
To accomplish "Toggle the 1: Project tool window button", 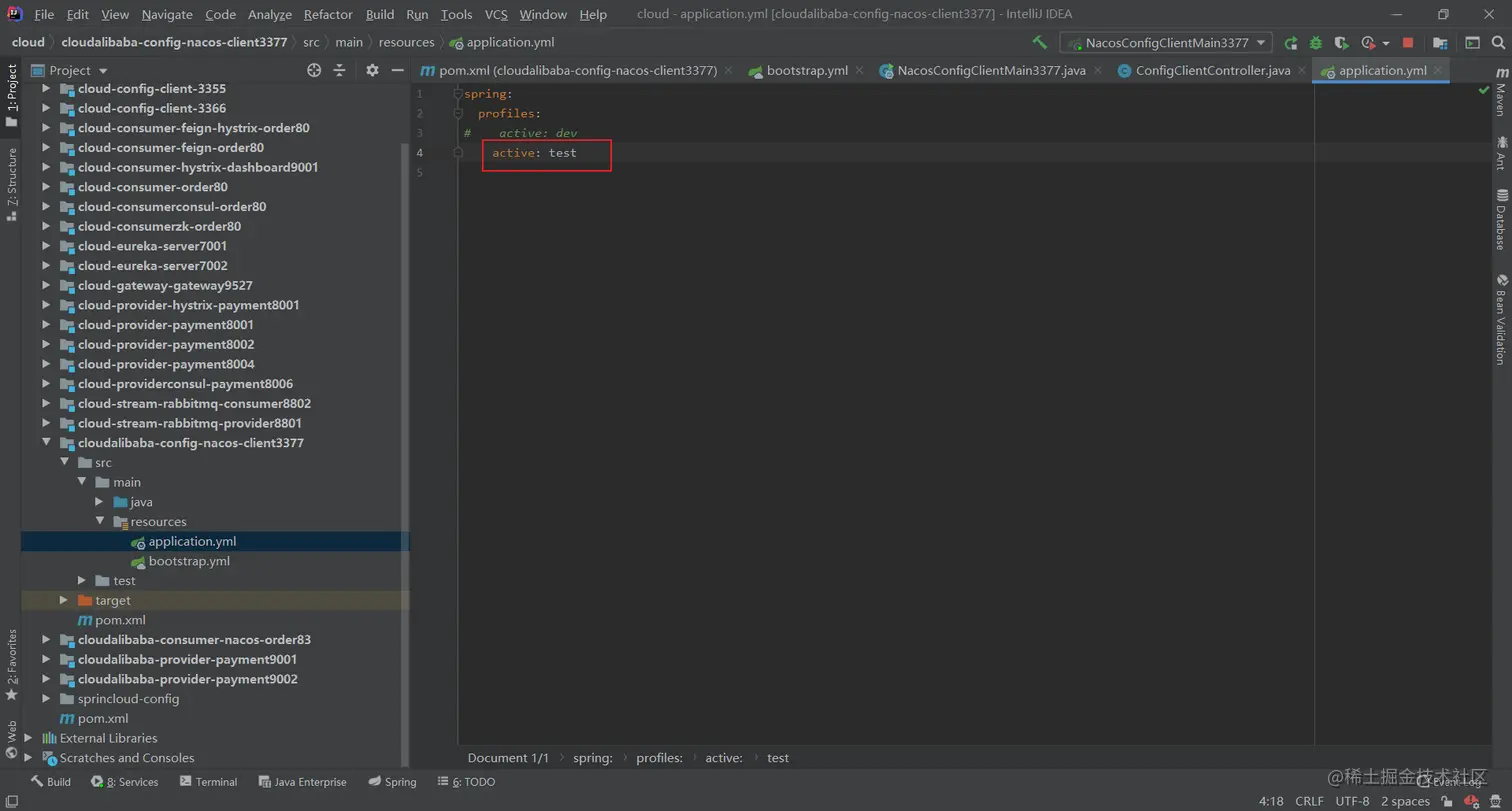I will tap(11, 96).
